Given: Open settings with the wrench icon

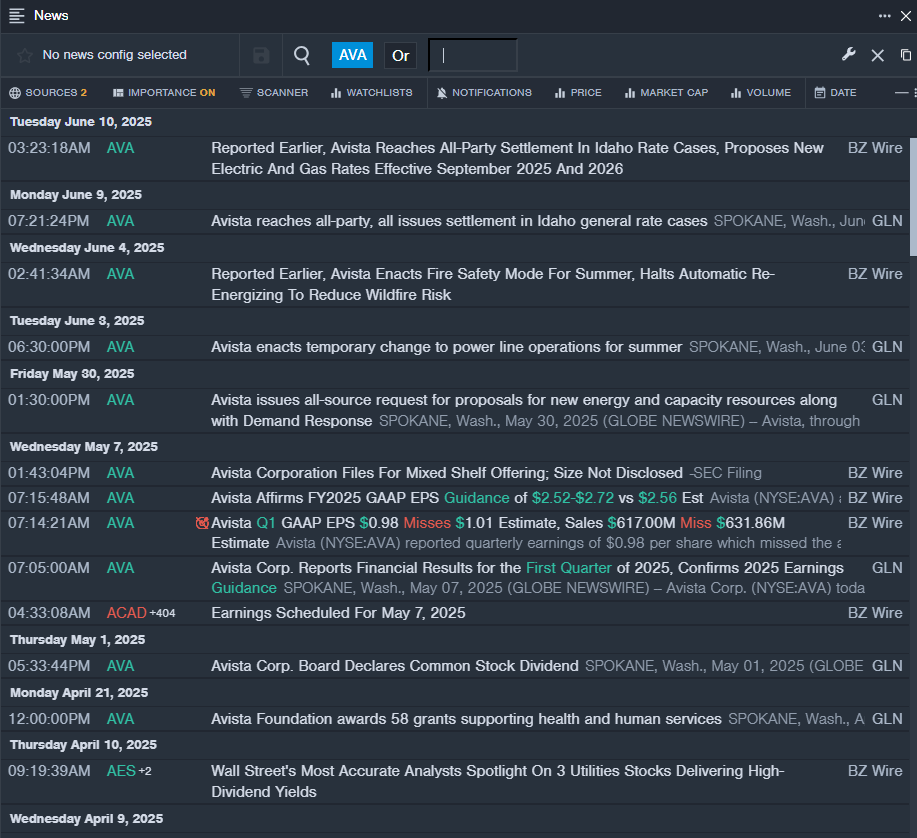Looking at the screenshot, I should [849, 54].
